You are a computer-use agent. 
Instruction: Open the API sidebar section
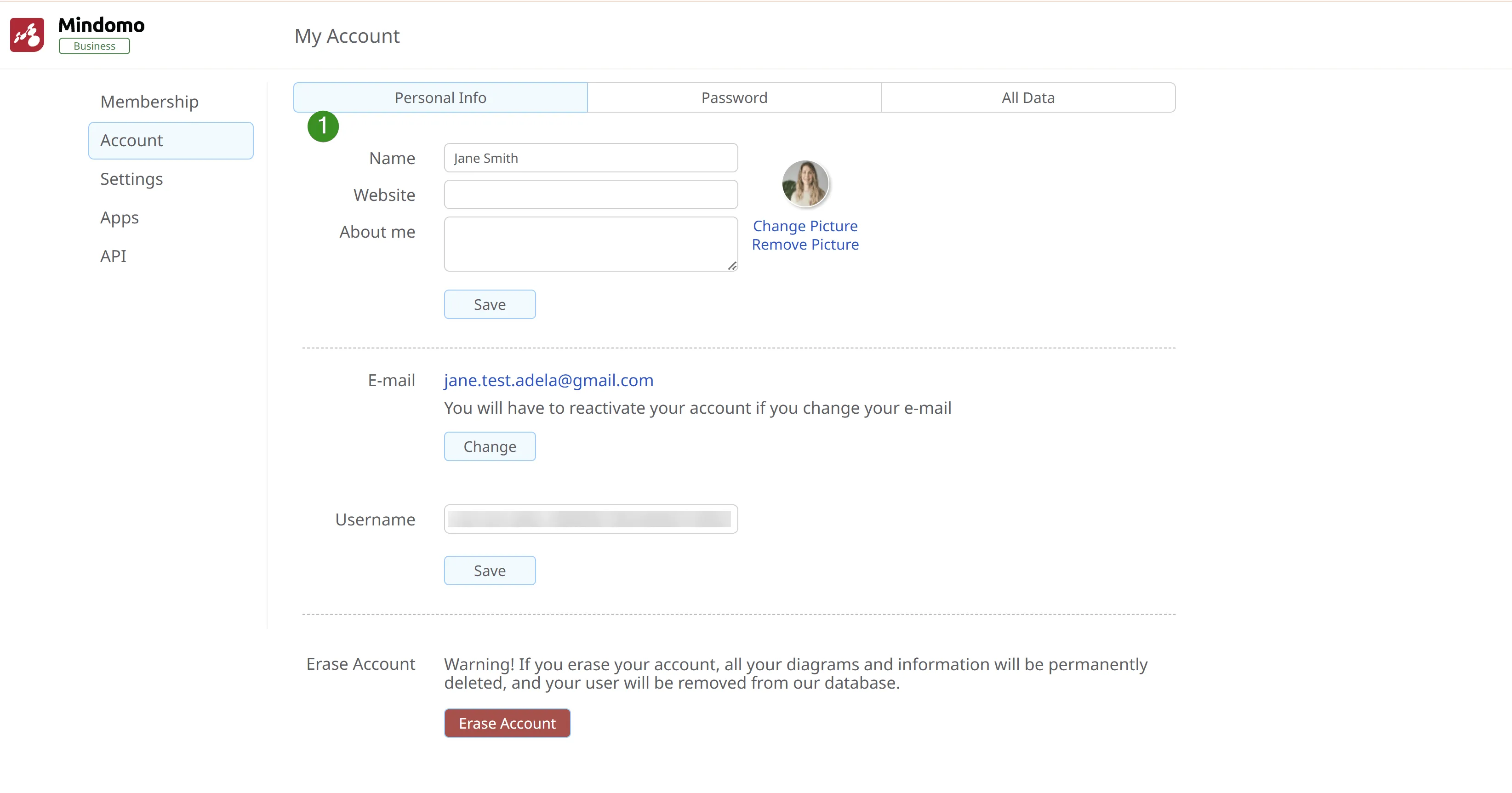click(x=113, y=256)
